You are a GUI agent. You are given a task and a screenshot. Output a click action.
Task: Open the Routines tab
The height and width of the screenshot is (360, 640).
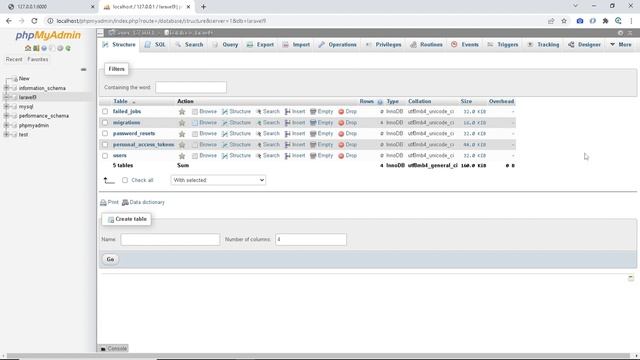point(427,44)
